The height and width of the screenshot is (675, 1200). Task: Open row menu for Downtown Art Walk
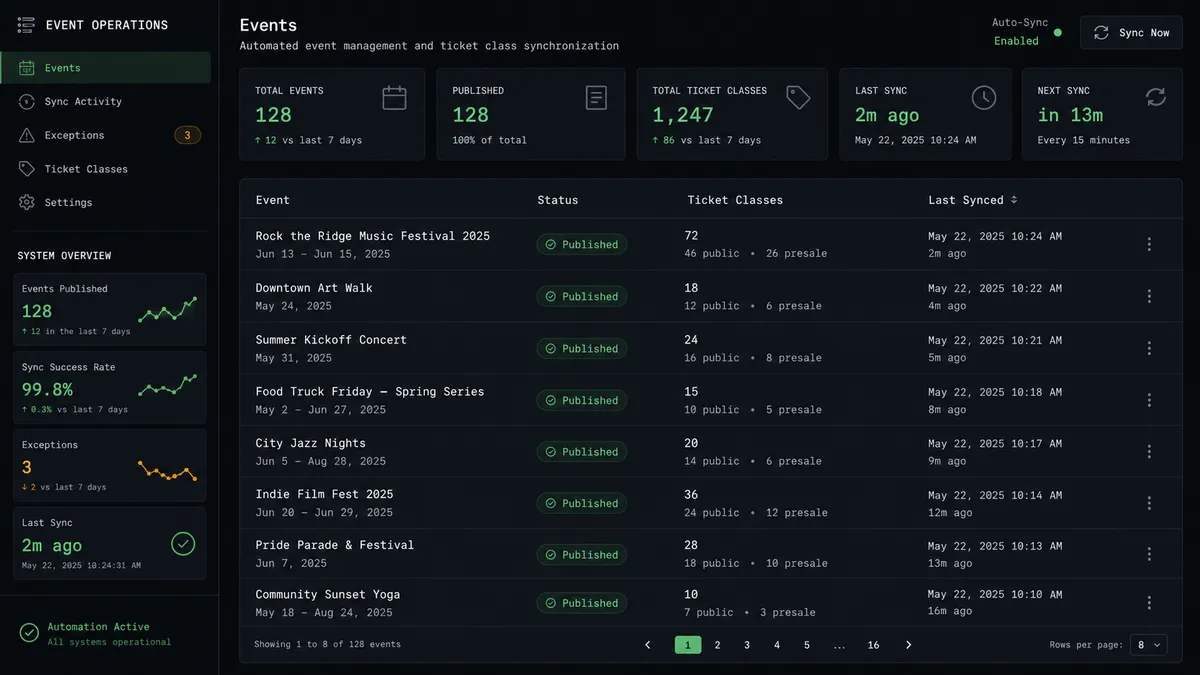click(x=1149, y=296)
